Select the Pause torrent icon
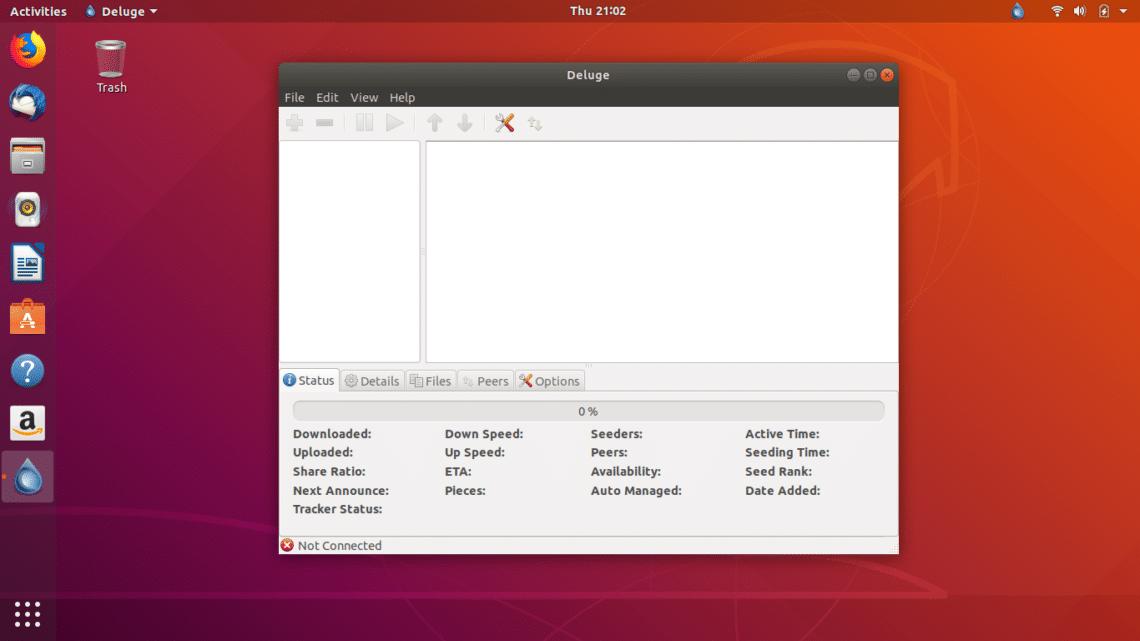This screenshot has width=1140, height=641. [364, 122]
